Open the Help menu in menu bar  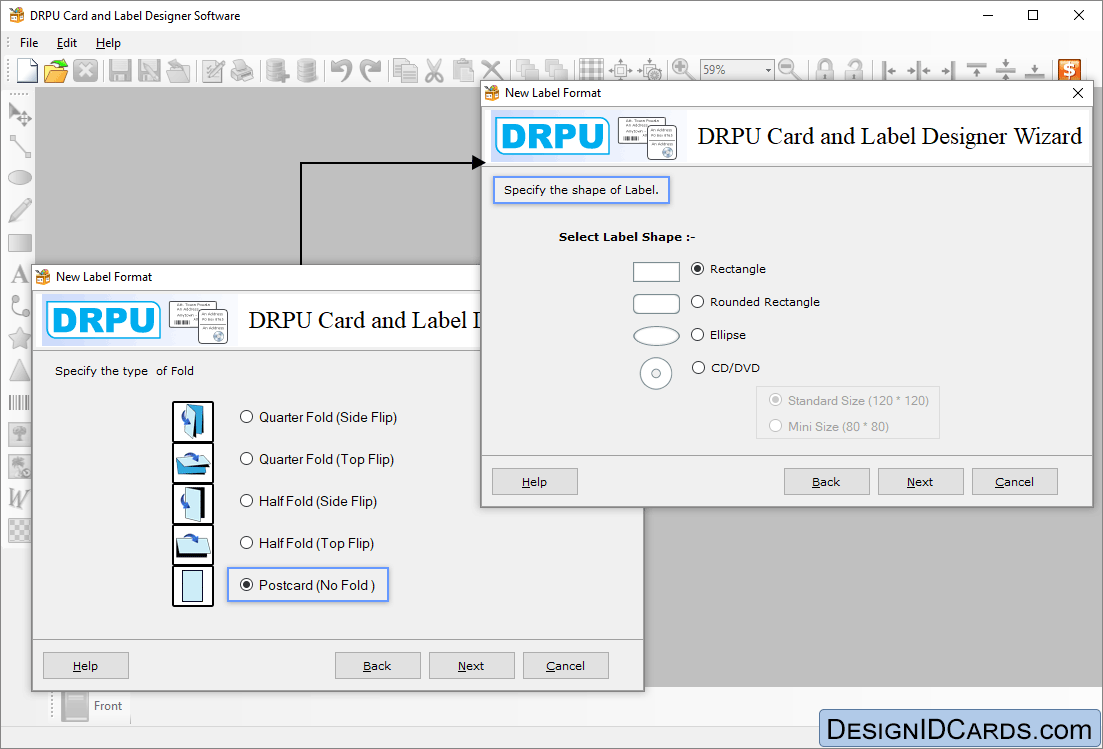click(x=108, y=43)
